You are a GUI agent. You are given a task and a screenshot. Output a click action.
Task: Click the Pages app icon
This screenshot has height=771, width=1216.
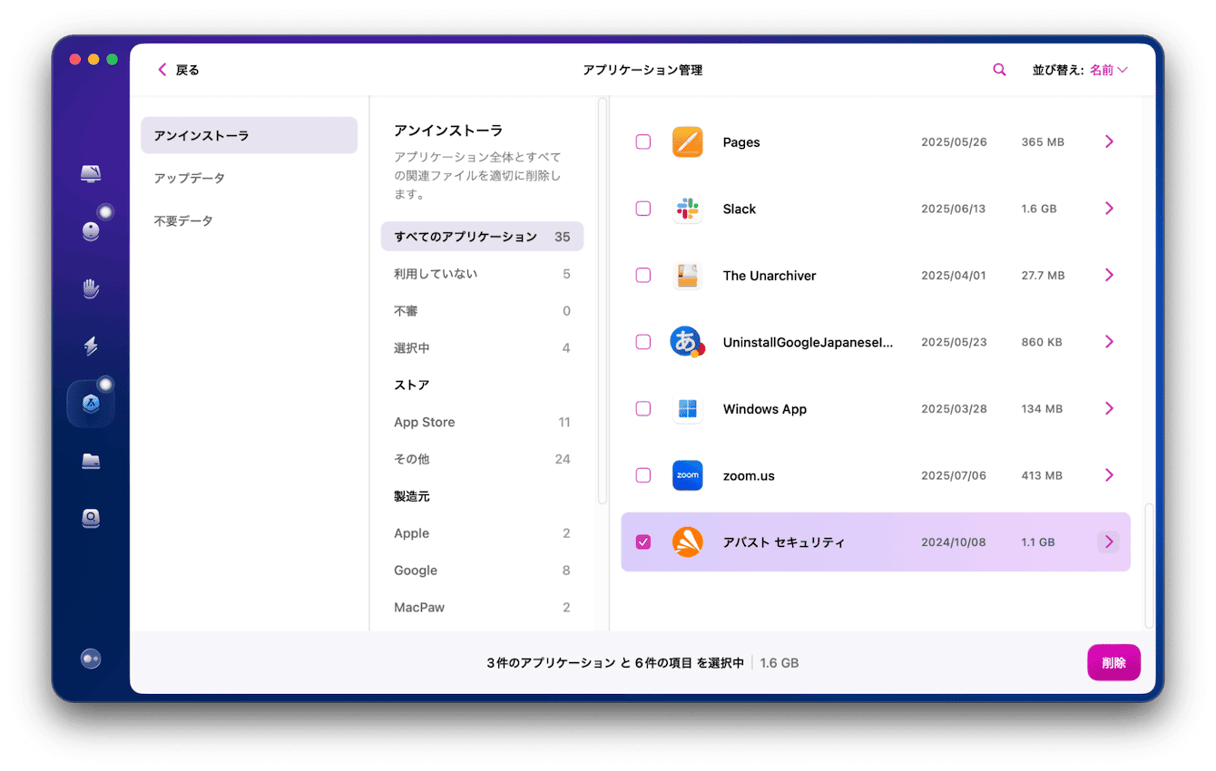coord(687,142)
